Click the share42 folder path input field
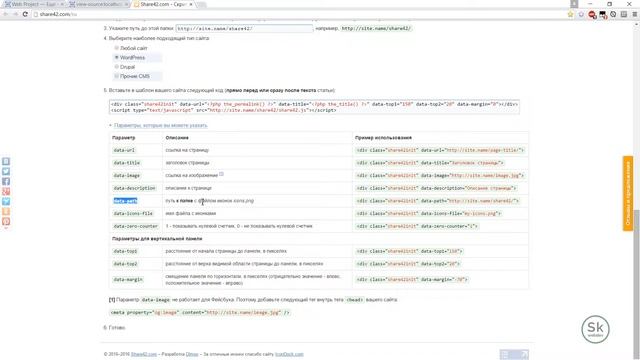The height and width of the screenshot is (360, 640). pos(244,29)
